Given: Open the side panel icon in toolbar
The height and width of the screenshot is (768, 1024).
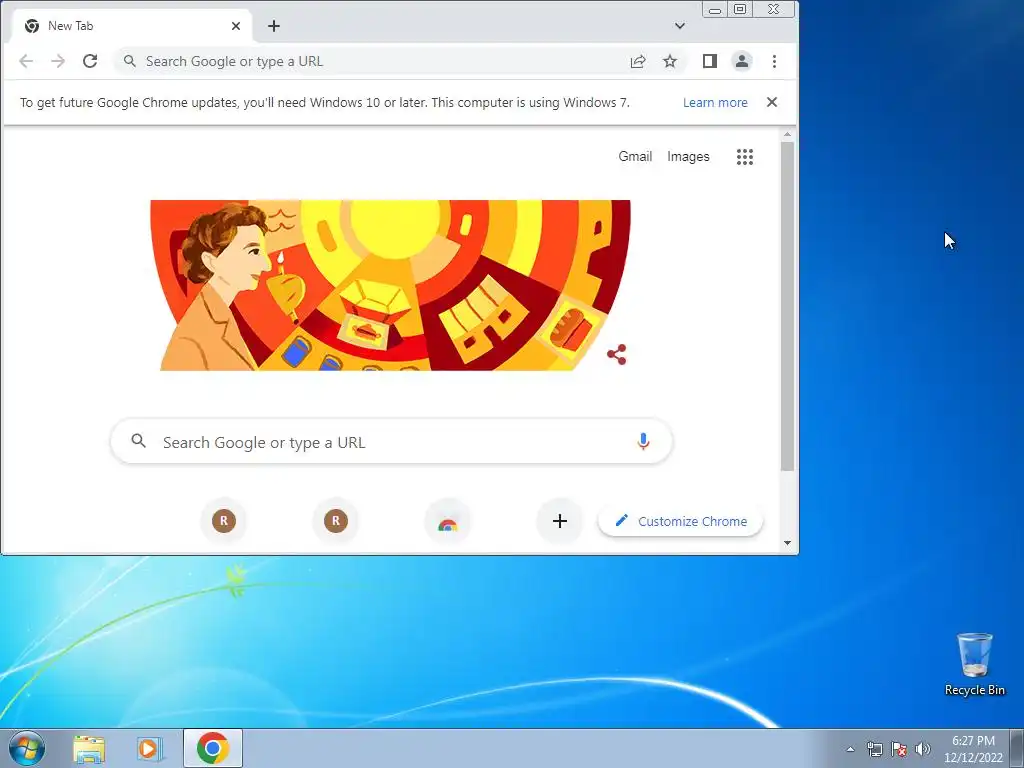Looking at the screenshot, I should pos(710,61).
